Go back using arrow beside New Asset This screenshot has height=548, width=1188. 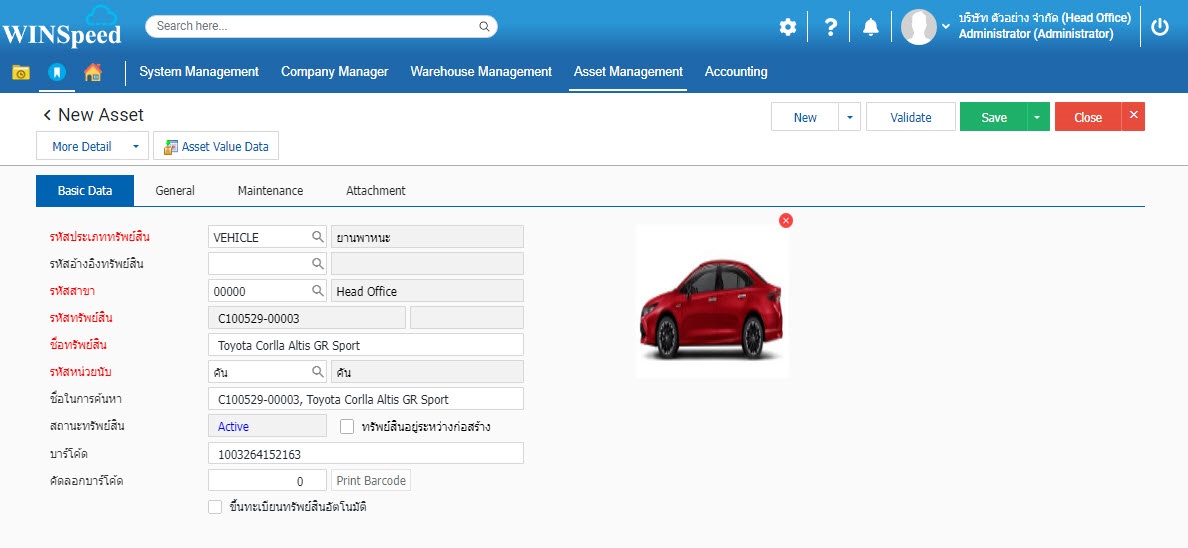tap(47, 115)
